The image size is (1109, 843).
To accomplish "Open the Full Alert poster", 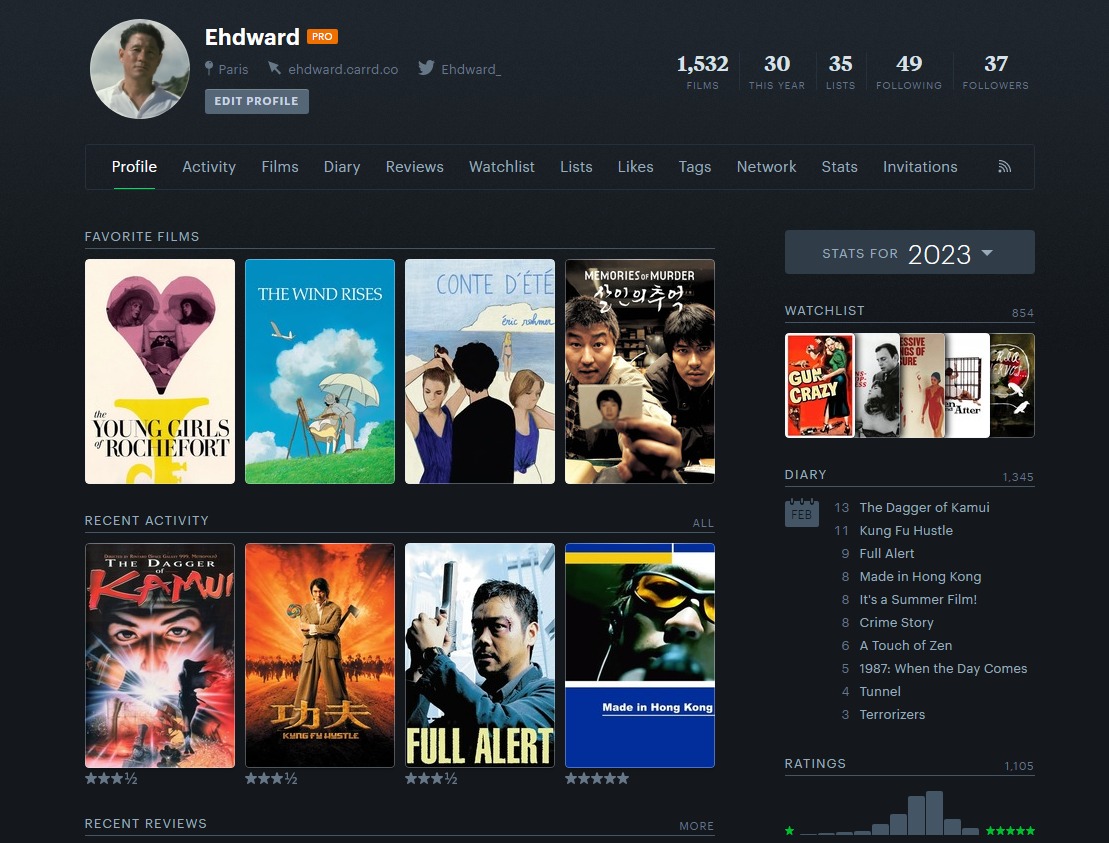I will (x=480, y=656).
